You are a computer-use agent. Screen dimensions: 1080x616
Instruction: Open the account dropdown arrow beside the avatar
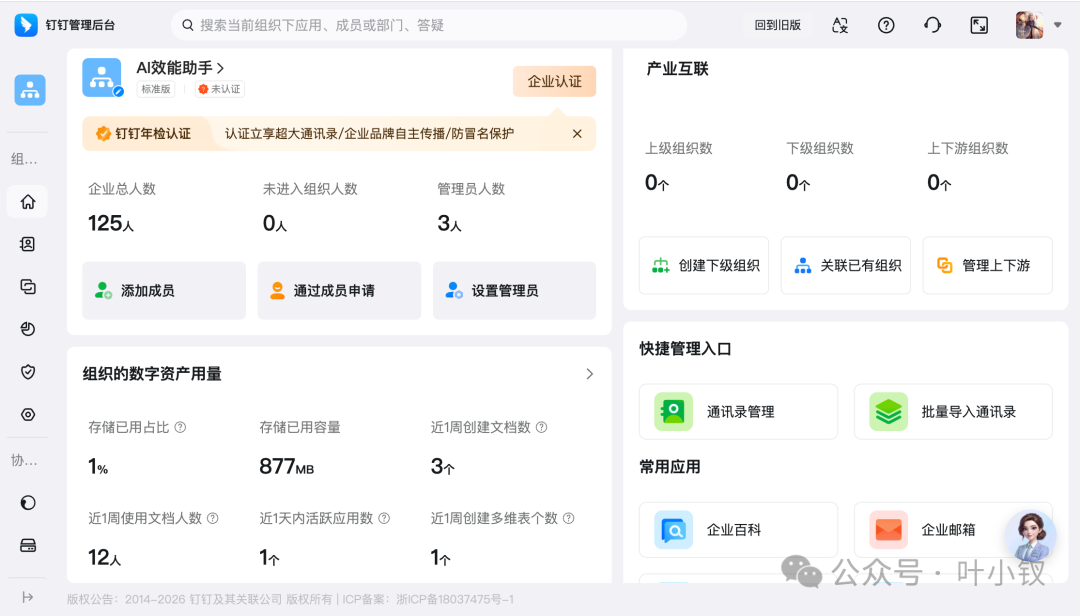point(1057,25)
